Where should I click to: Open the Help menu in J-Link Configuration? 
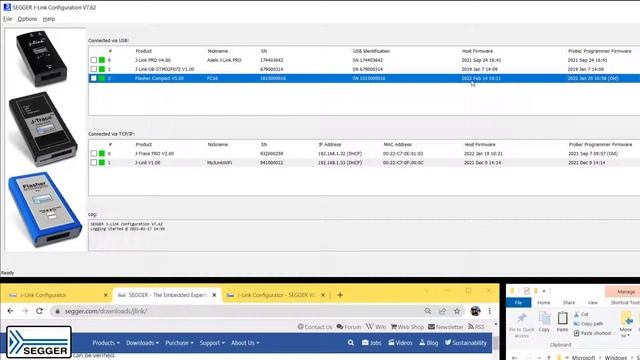(x=49, y=19)
